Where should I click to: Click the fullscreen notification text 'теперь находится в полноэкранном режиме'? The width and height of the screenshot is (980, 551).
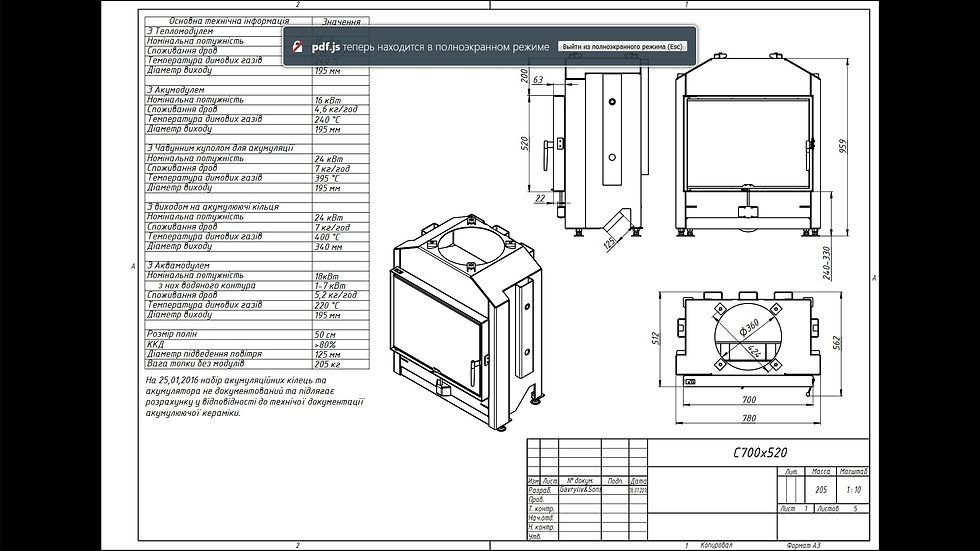pos(446,47)
